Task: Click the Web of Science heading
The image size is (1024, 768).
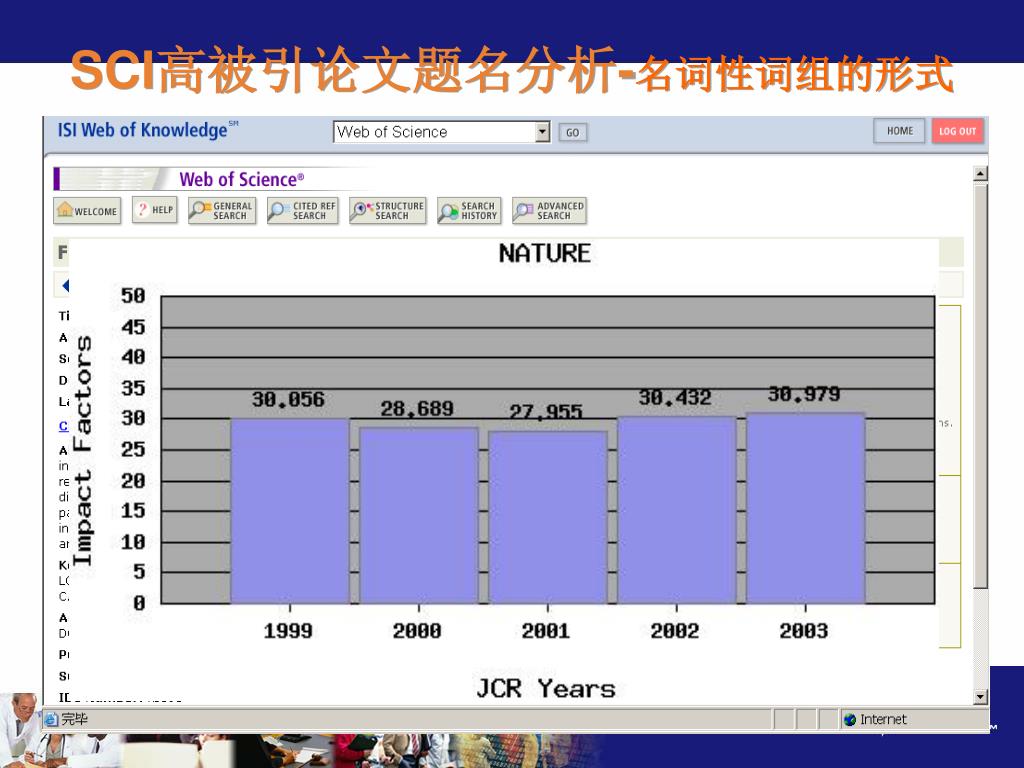Action: pos(242,179)
